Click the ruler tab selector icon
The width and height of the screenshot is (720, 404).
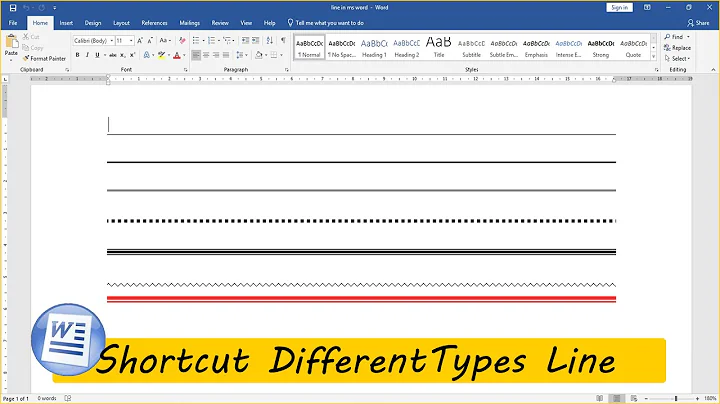(5, 79)
